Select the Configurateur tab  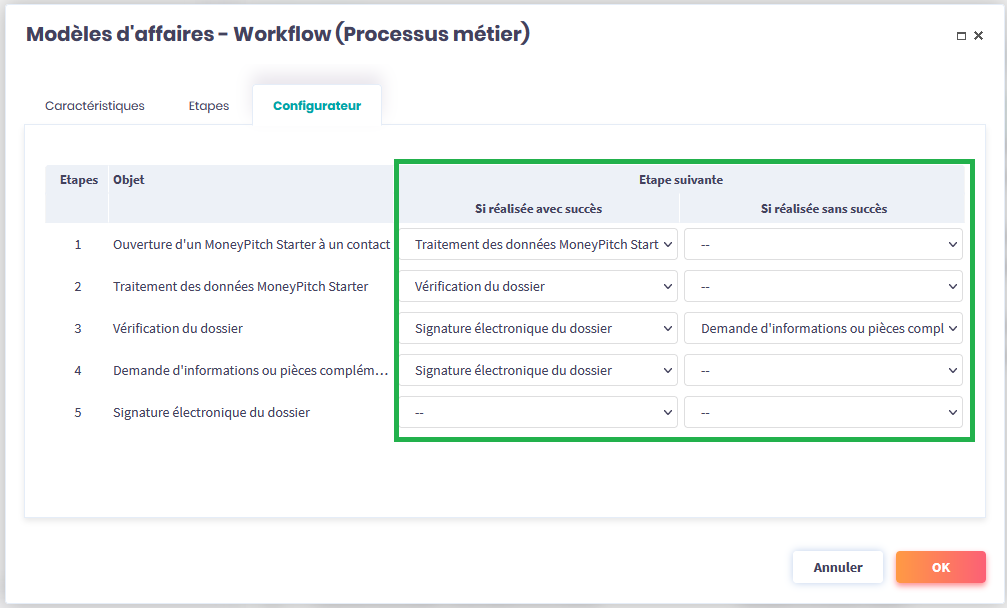click(317, 106)
